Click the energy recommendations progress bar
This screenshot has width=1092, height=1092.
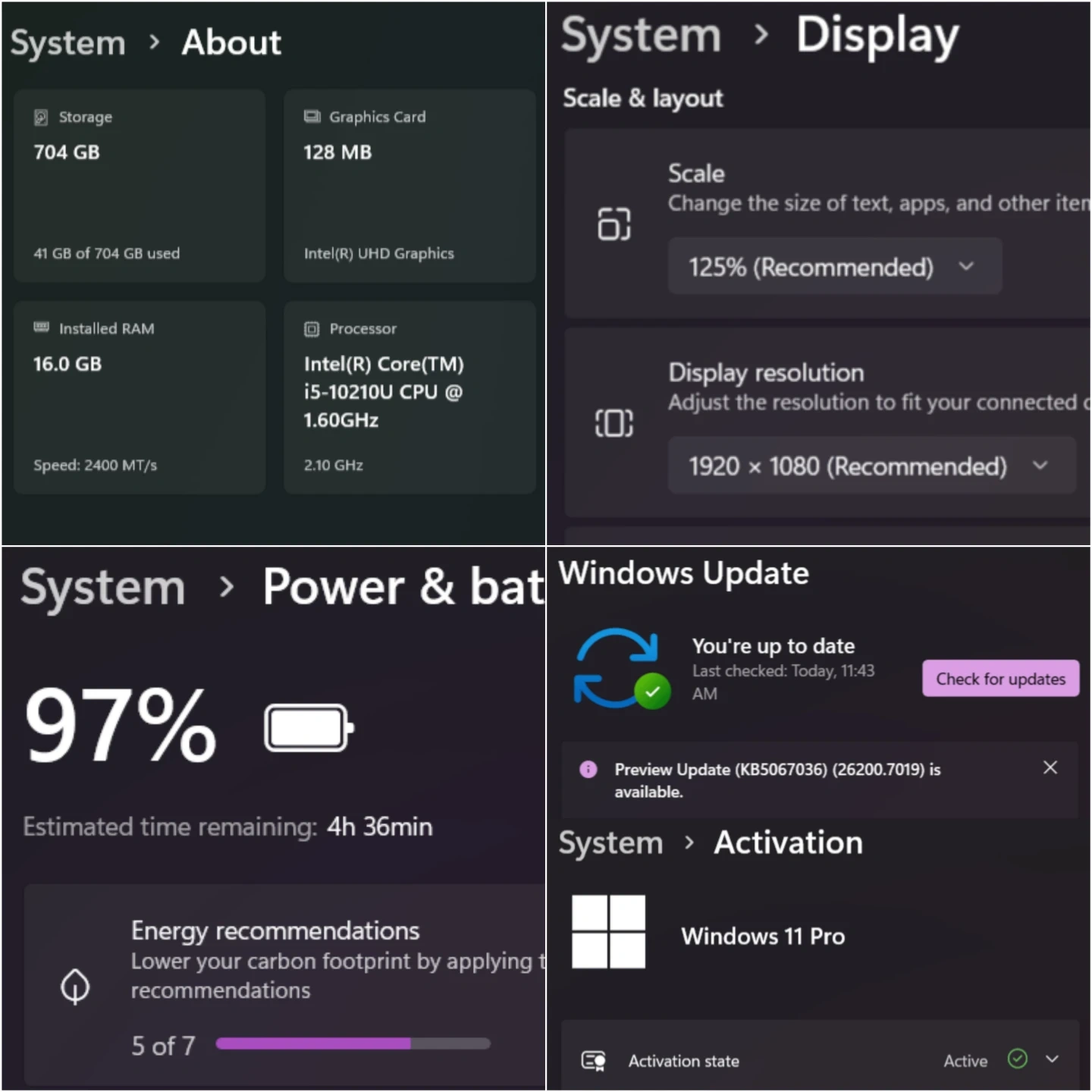point(353,1044)
